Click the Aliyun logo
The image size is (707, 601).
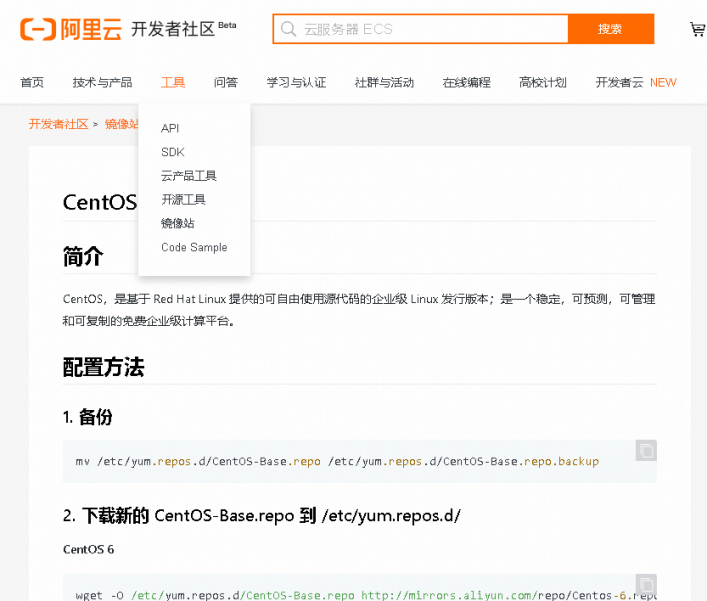coord(71,29)
